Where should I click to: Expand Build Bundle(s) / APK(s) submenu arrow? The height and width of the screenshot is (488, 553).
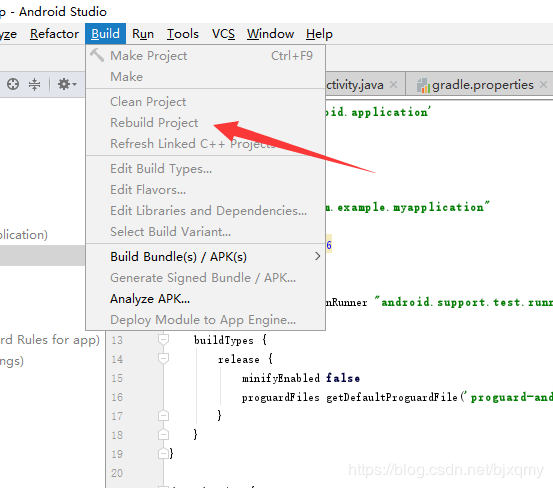point(317,256)
